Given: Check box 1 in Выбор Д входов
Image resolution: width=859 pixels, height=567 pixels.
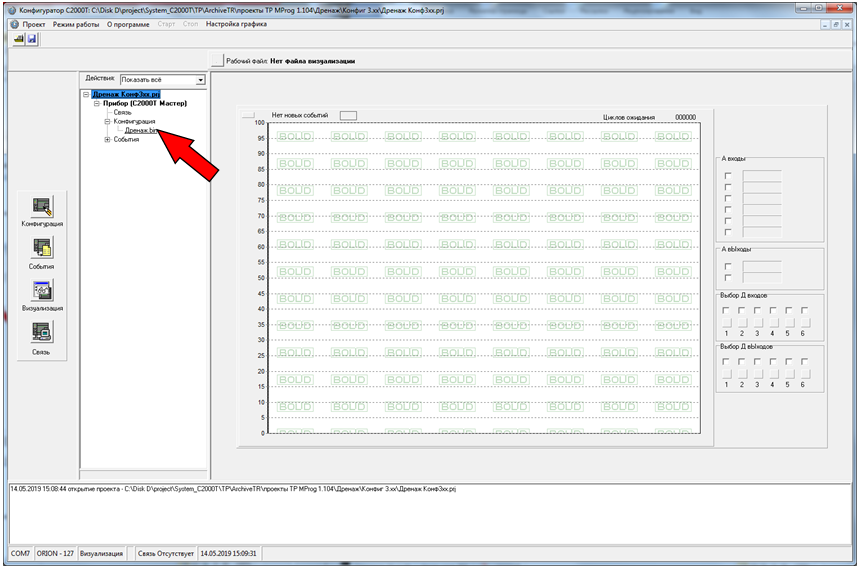Looking at the screenshot, I should pyautogui.click(x=726, y=310).
